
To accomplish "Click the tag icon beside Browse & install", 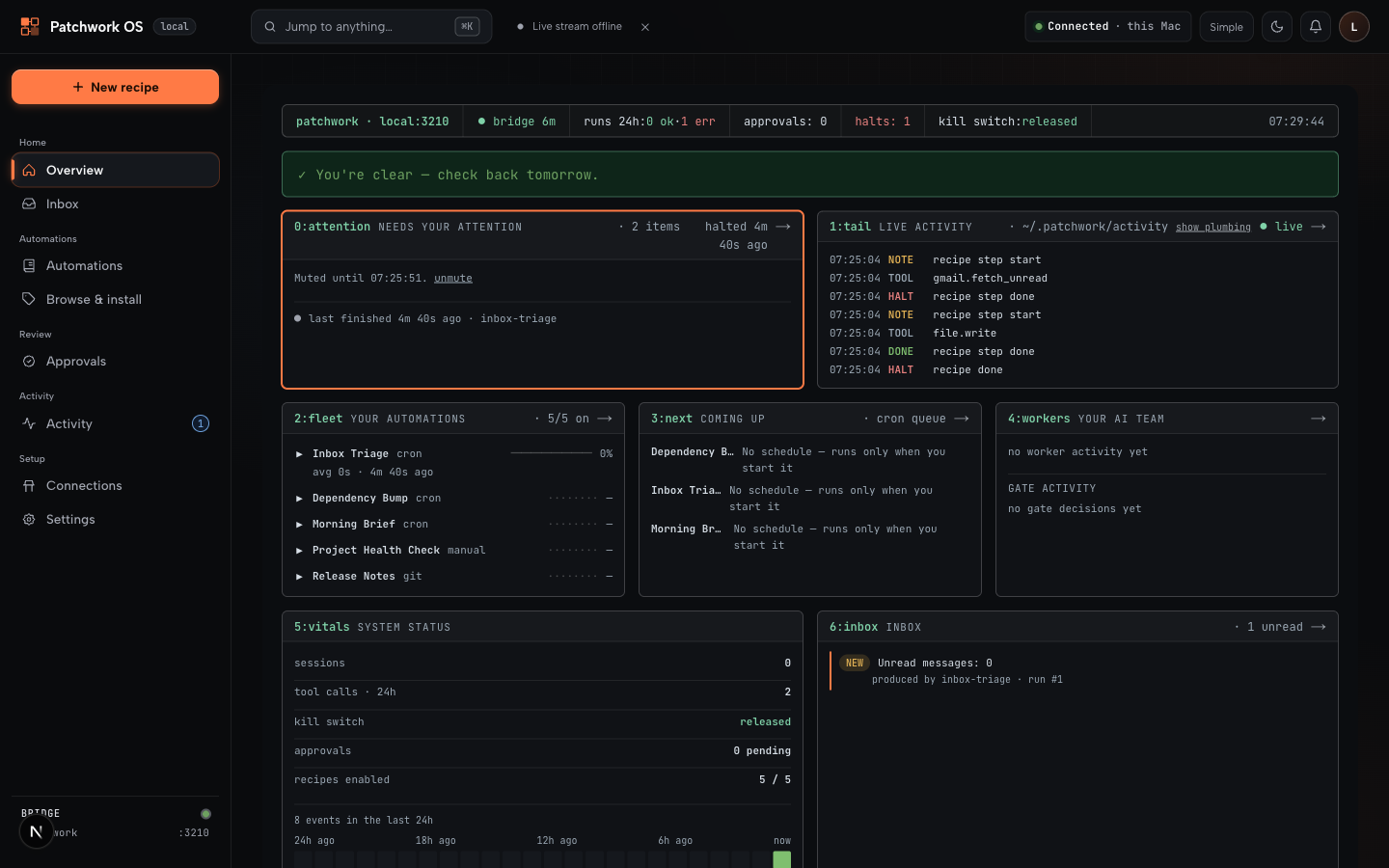I will [x=29, y=299].
